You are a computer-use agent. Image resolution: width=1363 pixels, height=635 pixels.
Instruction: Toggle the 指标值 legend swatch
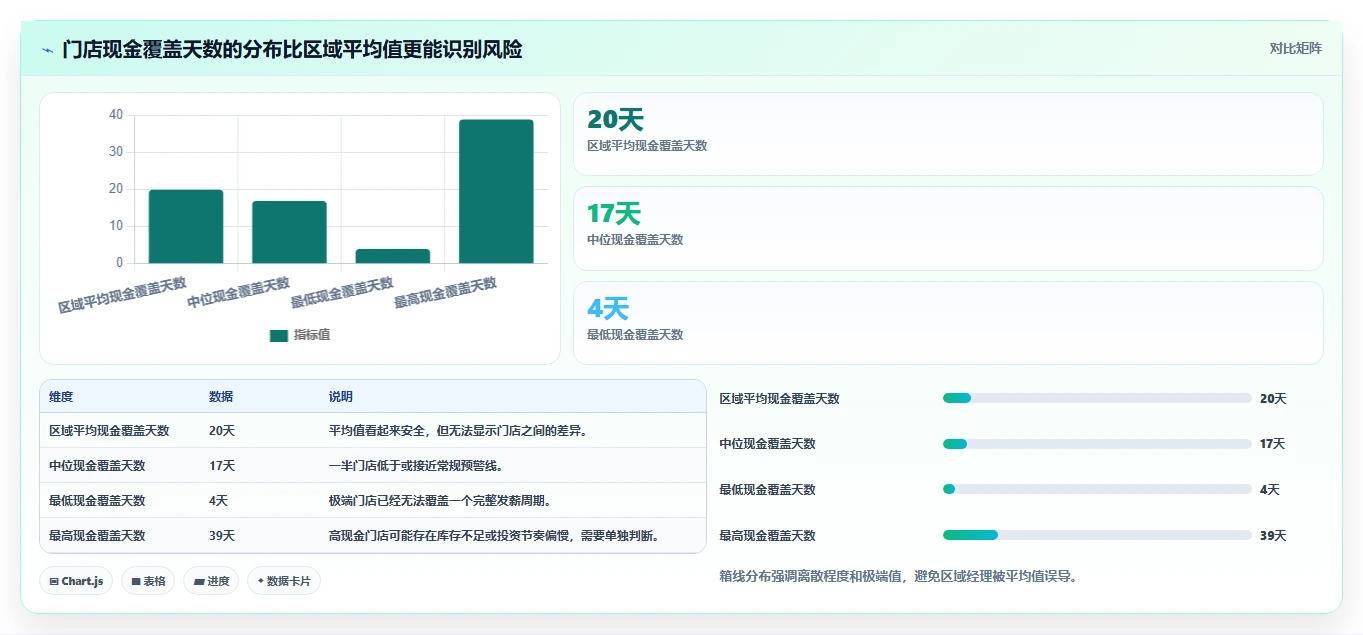[x=279, y=335]
